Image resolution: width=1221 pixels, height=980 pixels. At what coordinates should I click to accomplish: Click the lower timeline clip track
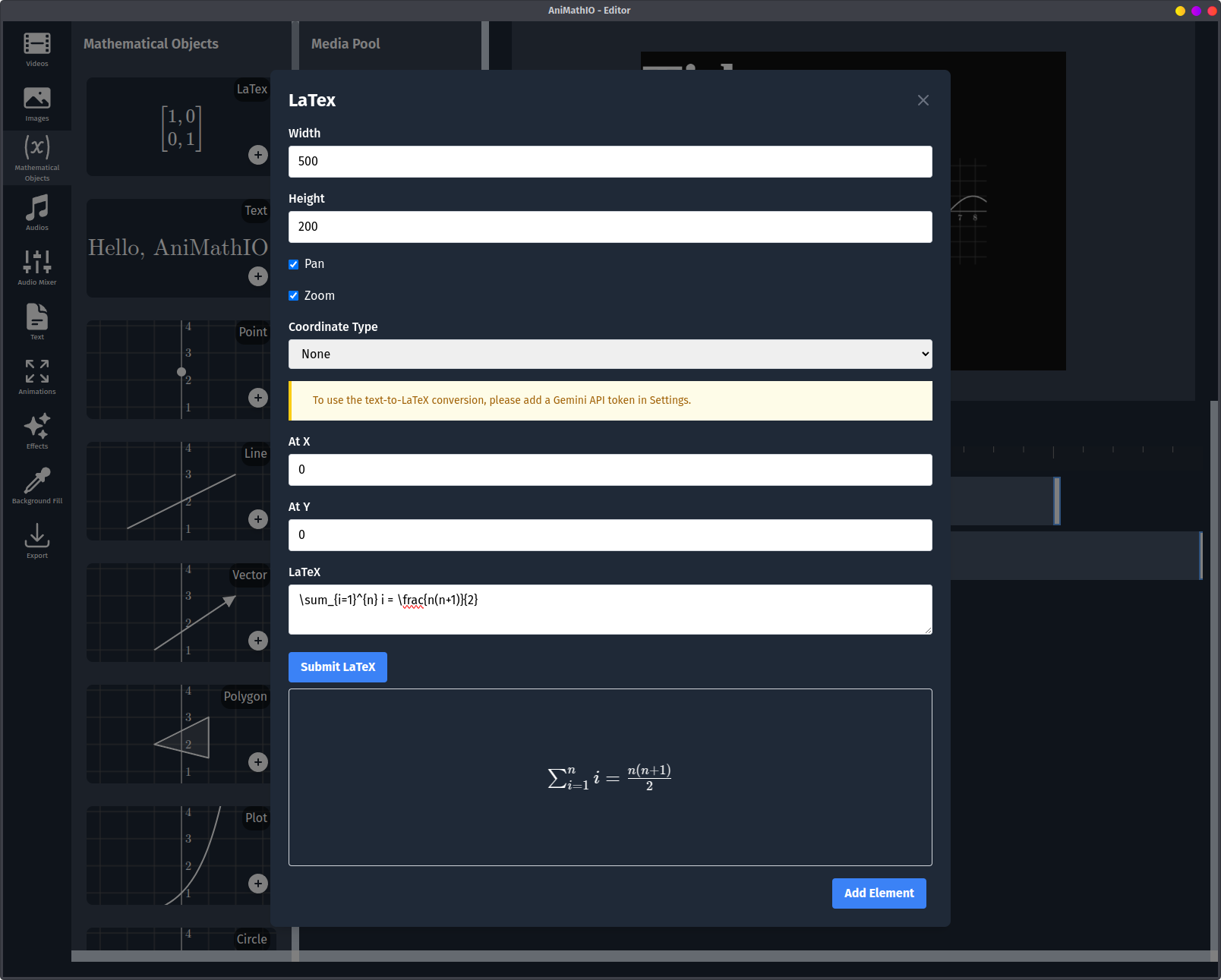click(1076, 556)
